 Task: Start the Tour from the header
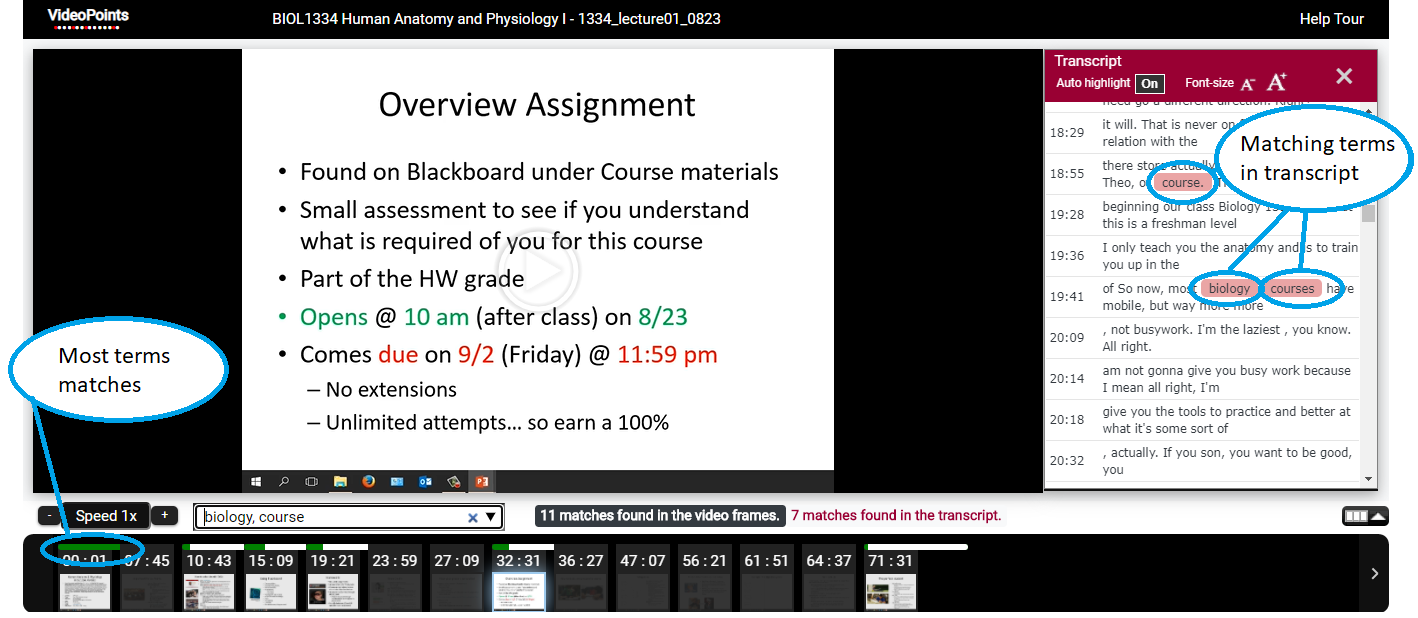(1349, 19)
